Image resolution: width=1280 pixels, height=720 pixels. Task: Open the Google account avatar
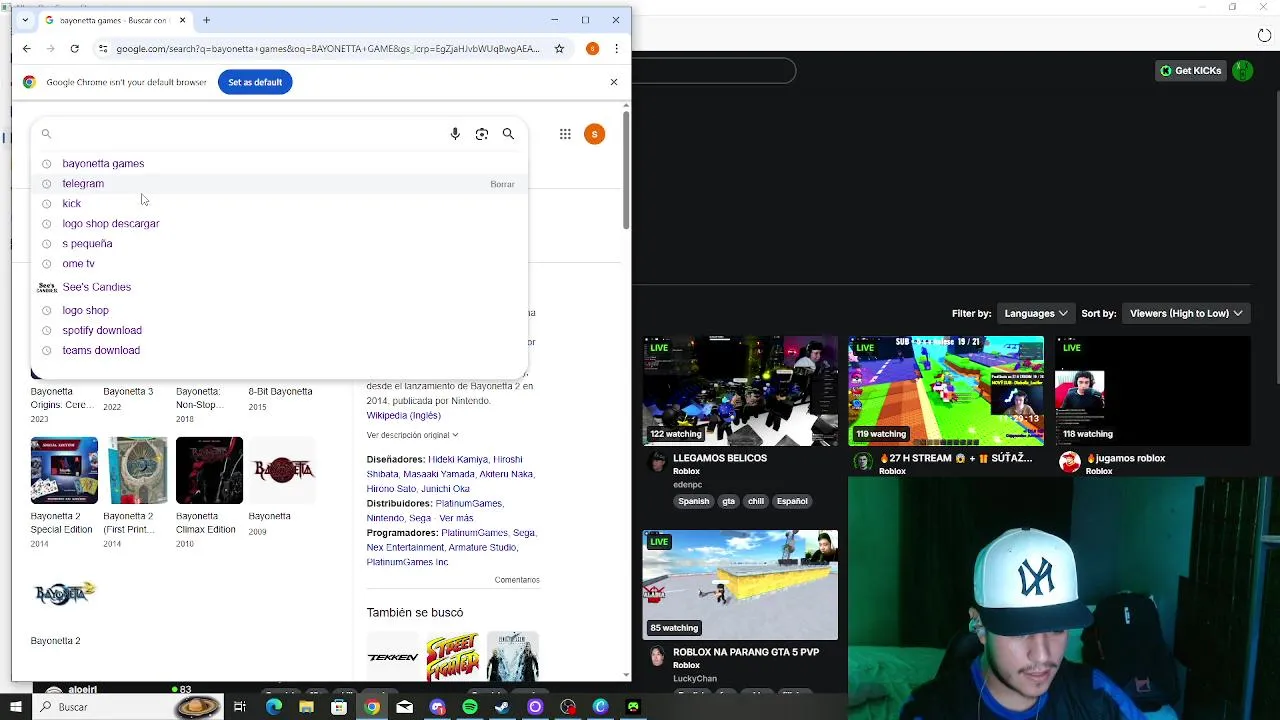tap(594, 134)
